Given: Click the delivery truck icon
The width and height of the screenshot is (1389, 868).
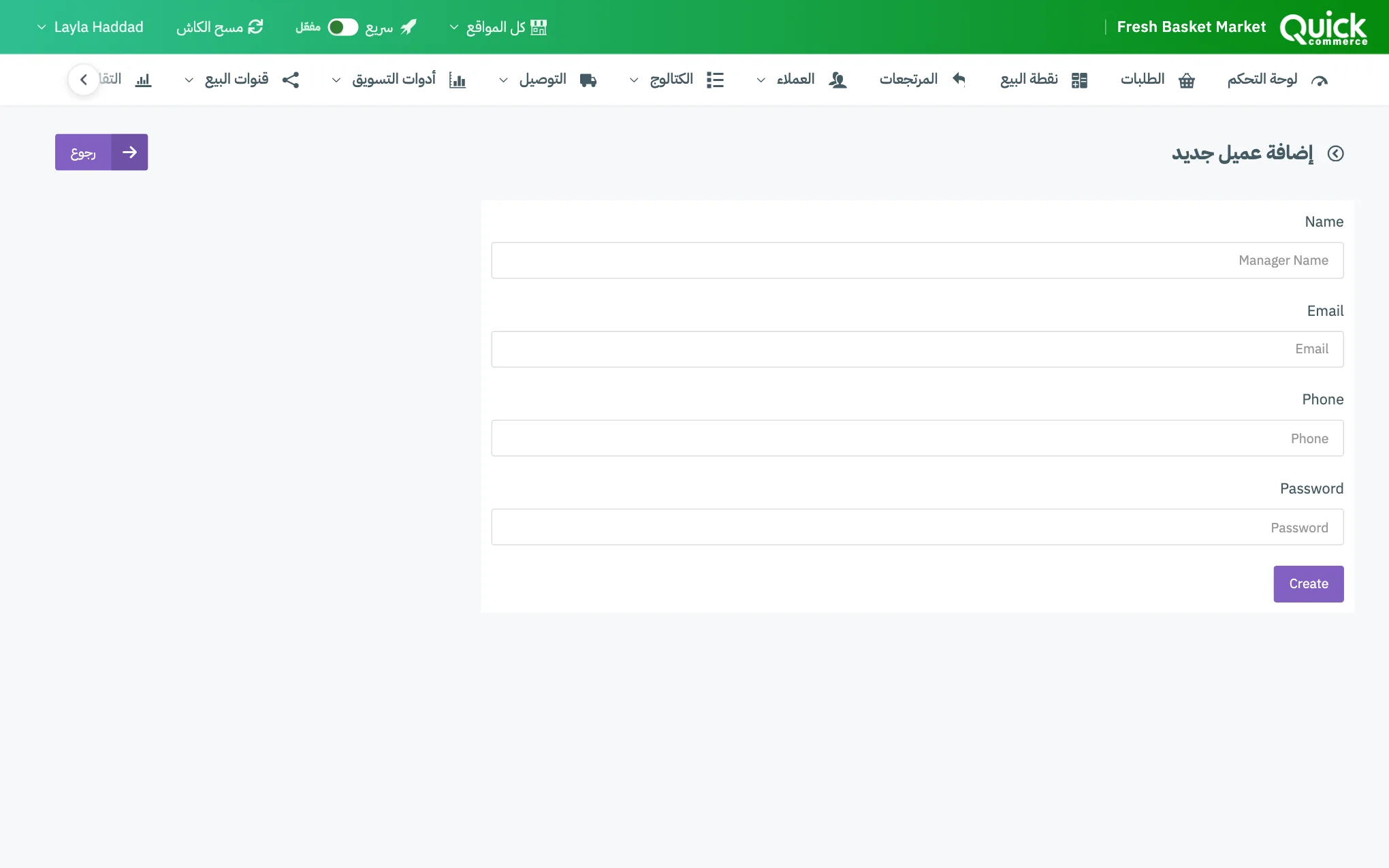Looking at the screenshot, I should (x=588, y=80).
